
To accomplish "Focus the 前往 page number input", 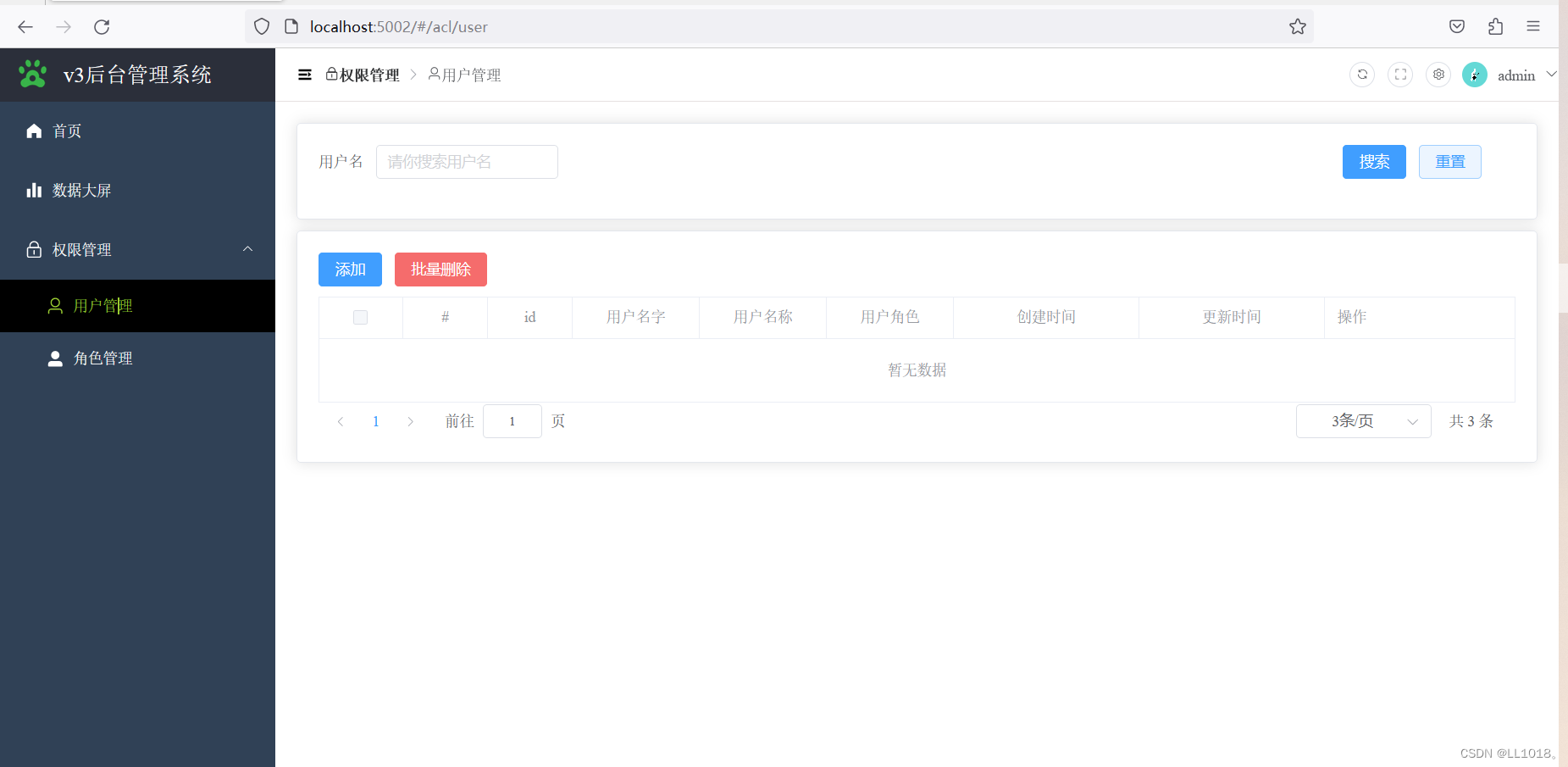I will pyautogui.click(x=513, y=421).
